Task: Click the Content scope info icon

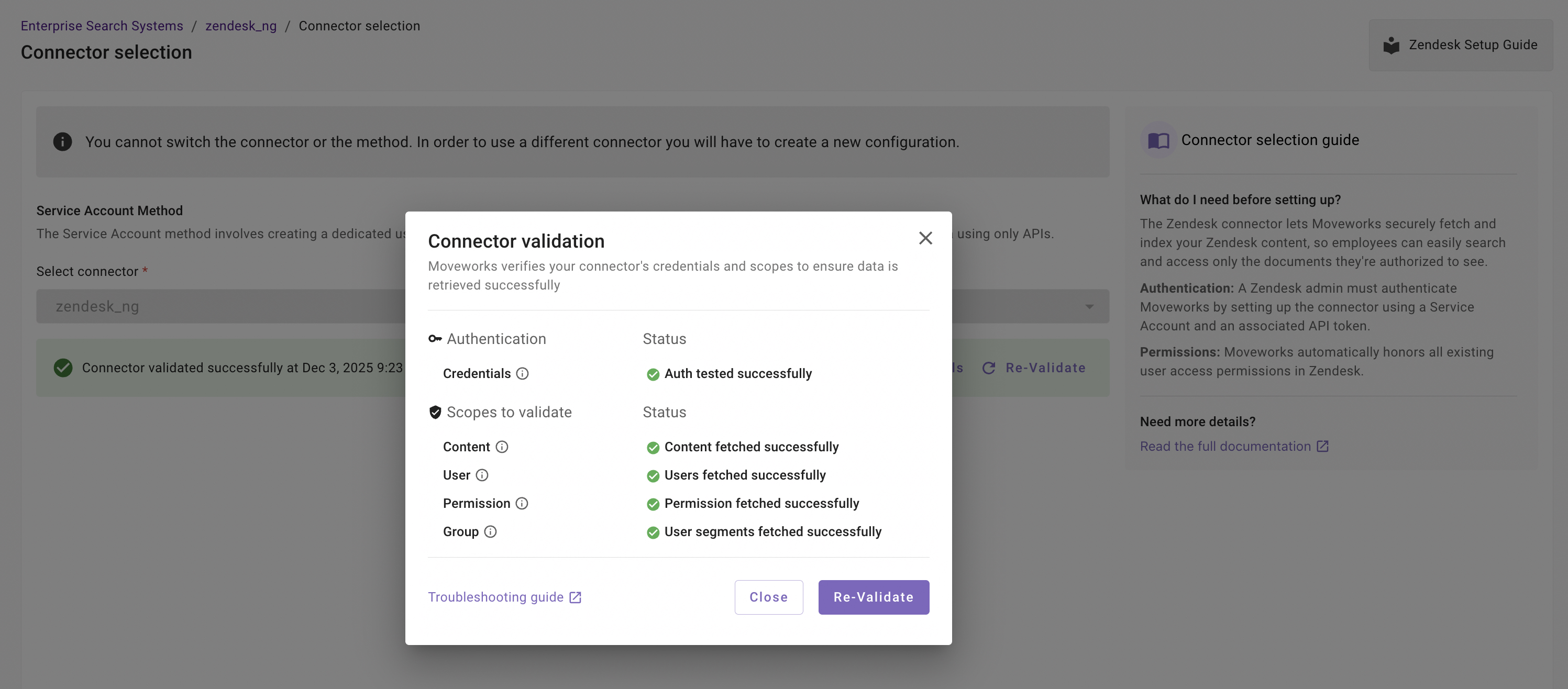Action: pyautogui.click(x=502, y=447)
